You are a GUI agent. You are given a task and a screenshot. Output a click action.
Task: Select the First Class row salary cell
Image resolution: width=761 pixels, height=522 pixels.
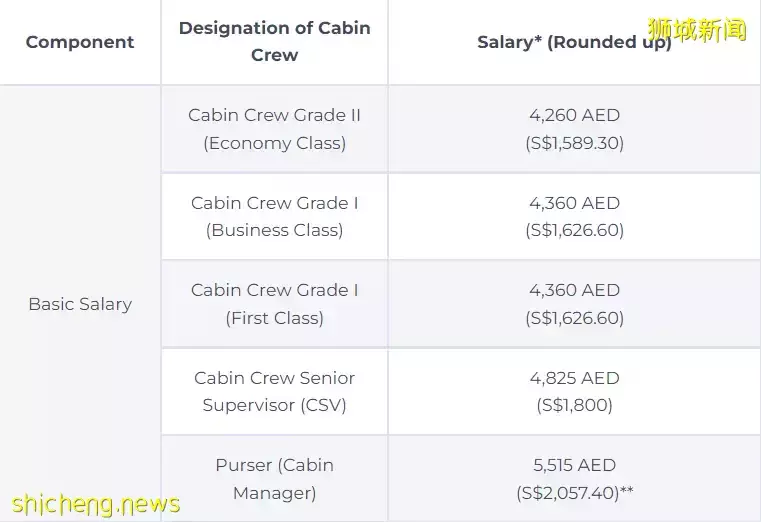coord(574,304)
